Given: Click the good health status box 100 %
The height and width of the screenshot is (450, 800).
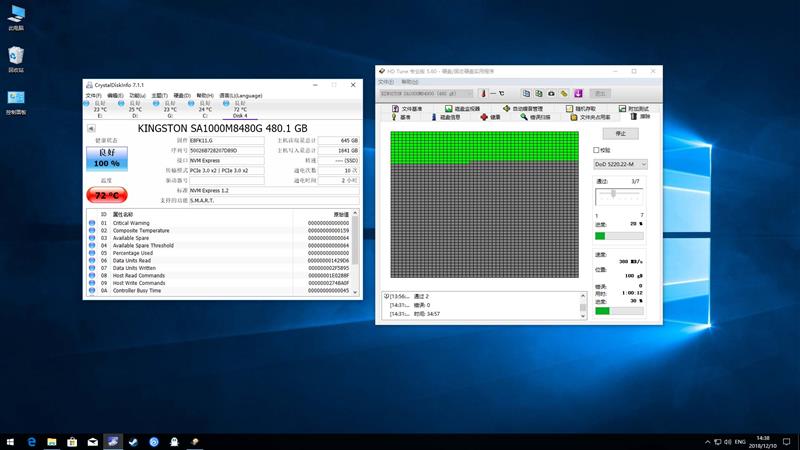Looking at the screenshot, I should (107, 158).
